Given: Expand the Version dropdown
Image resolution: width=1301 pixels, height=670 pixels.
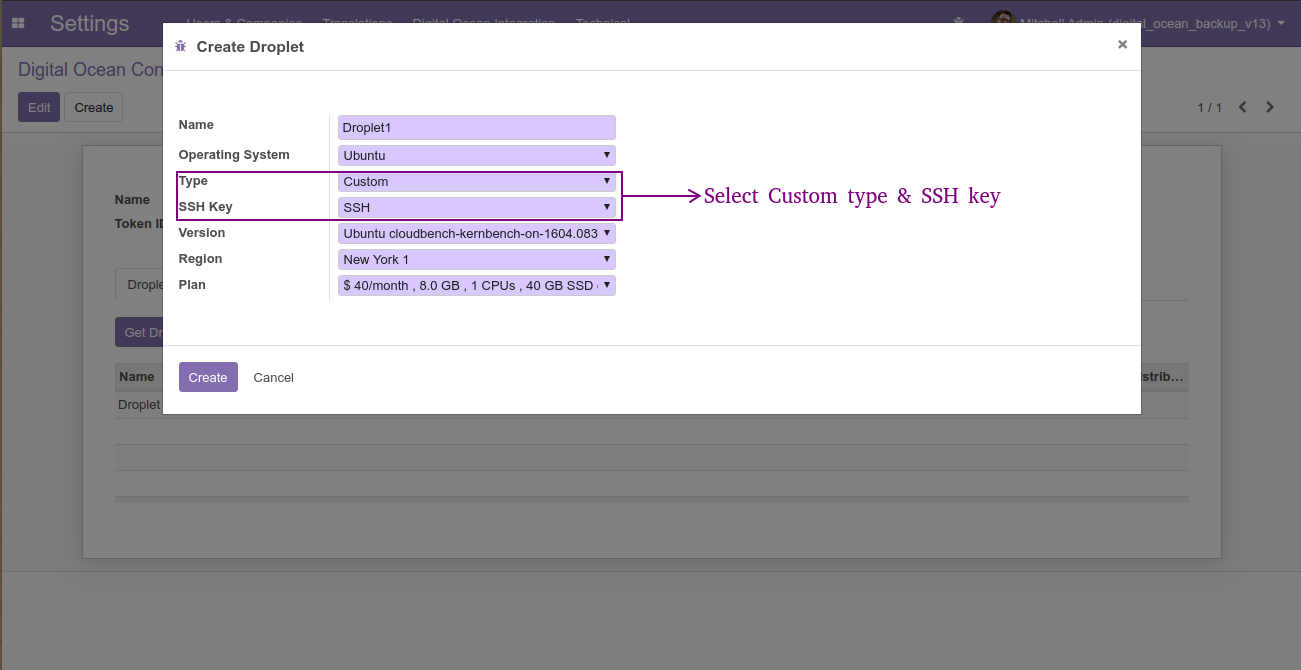Looking at the screenshot, I should pos(477,233).
